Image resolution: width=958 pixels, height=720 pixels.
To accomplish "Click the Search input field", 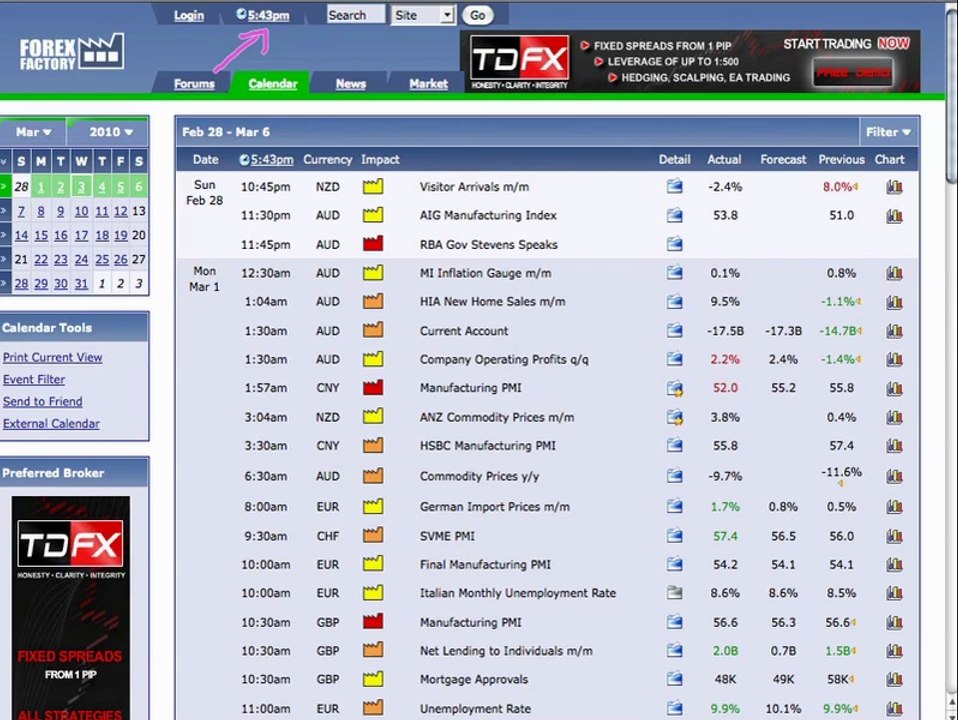I will [x=356, y=15].
